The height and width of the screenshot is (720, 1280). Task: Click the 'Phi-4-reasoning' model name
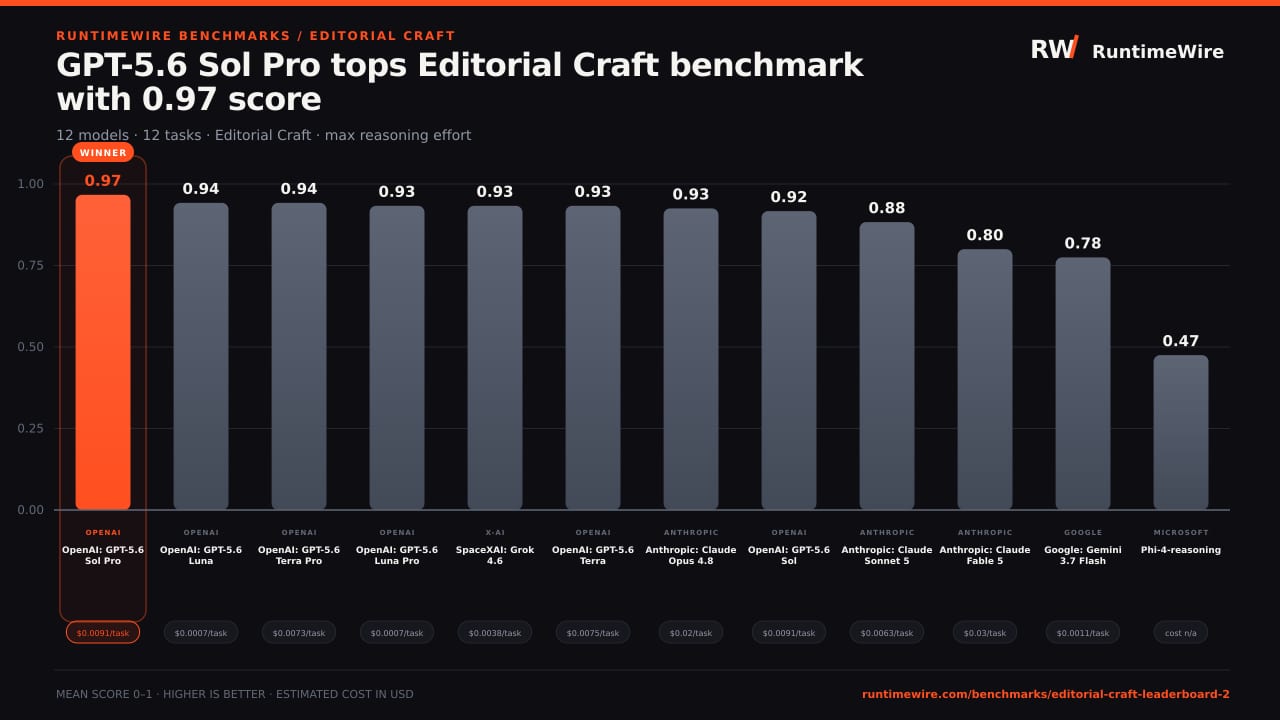coord(1181,550)
